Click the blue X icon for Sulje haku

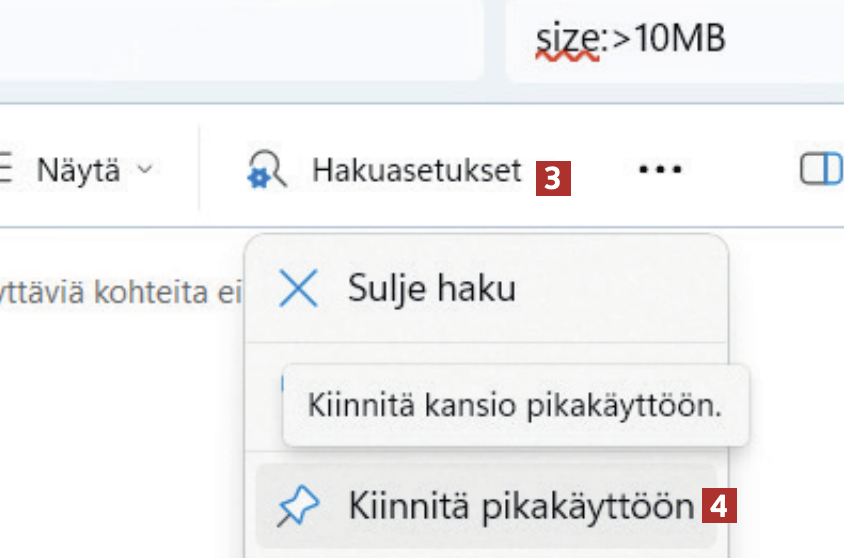[297, 289]
